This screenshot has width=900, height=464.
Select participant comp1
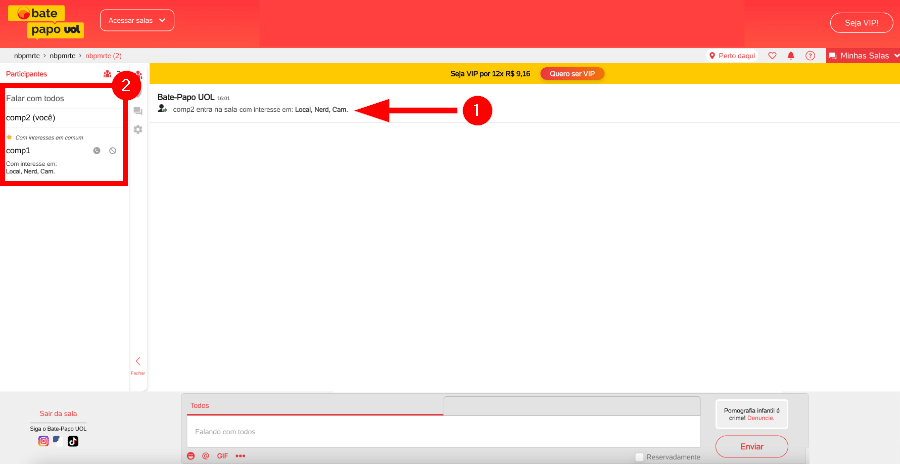(x=18, y=150)
